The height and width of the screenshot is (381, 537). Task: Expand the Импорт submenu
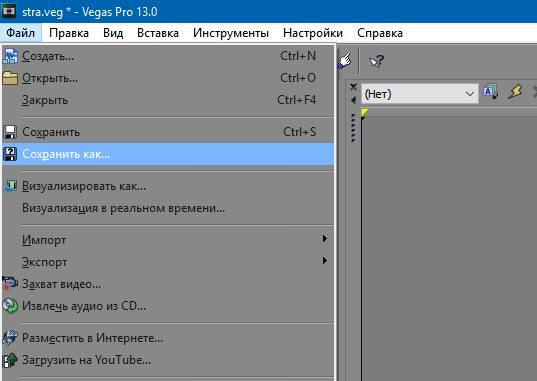pyautogui.click(x=168, y=240)
